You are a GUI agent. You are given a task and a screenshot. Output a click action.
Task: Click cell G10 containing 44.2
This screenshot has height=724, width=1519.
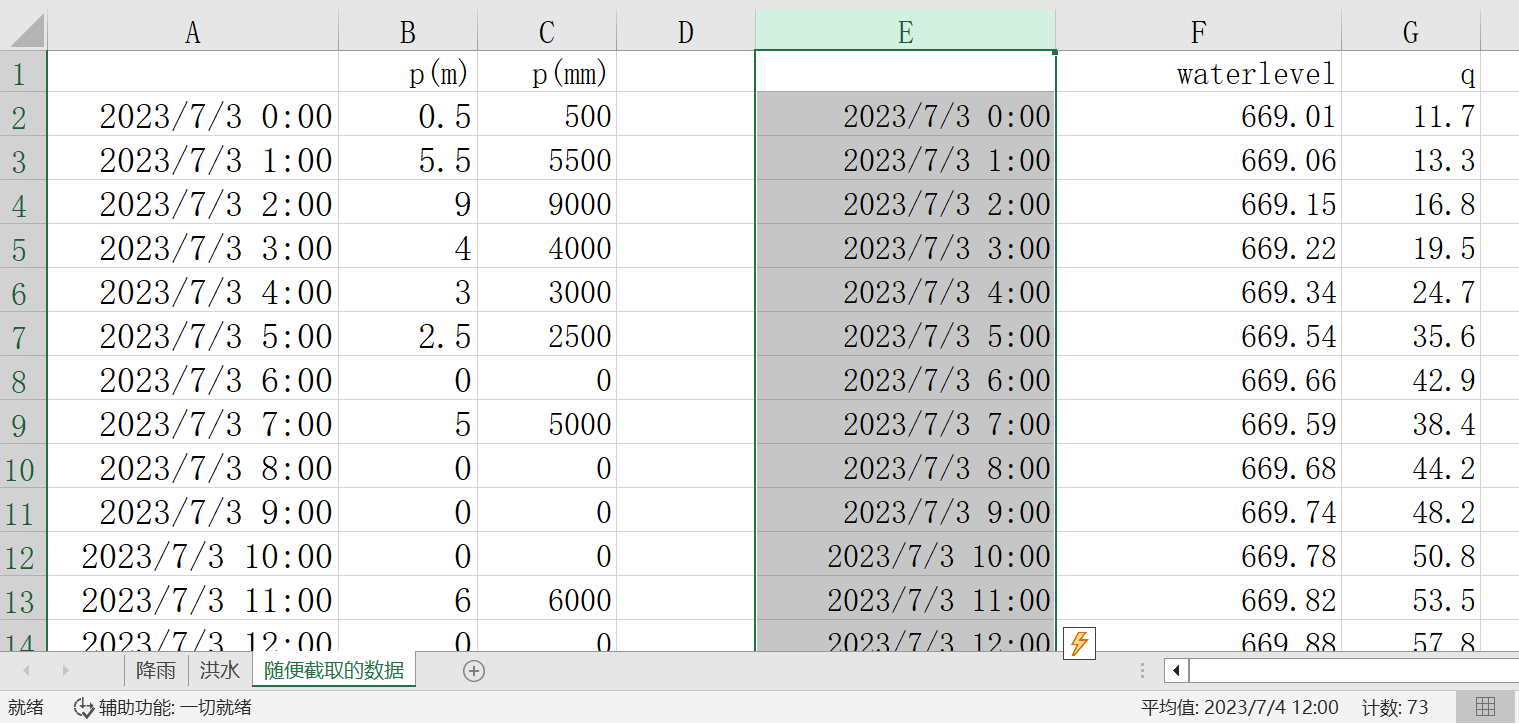(x=1411, y=468)
